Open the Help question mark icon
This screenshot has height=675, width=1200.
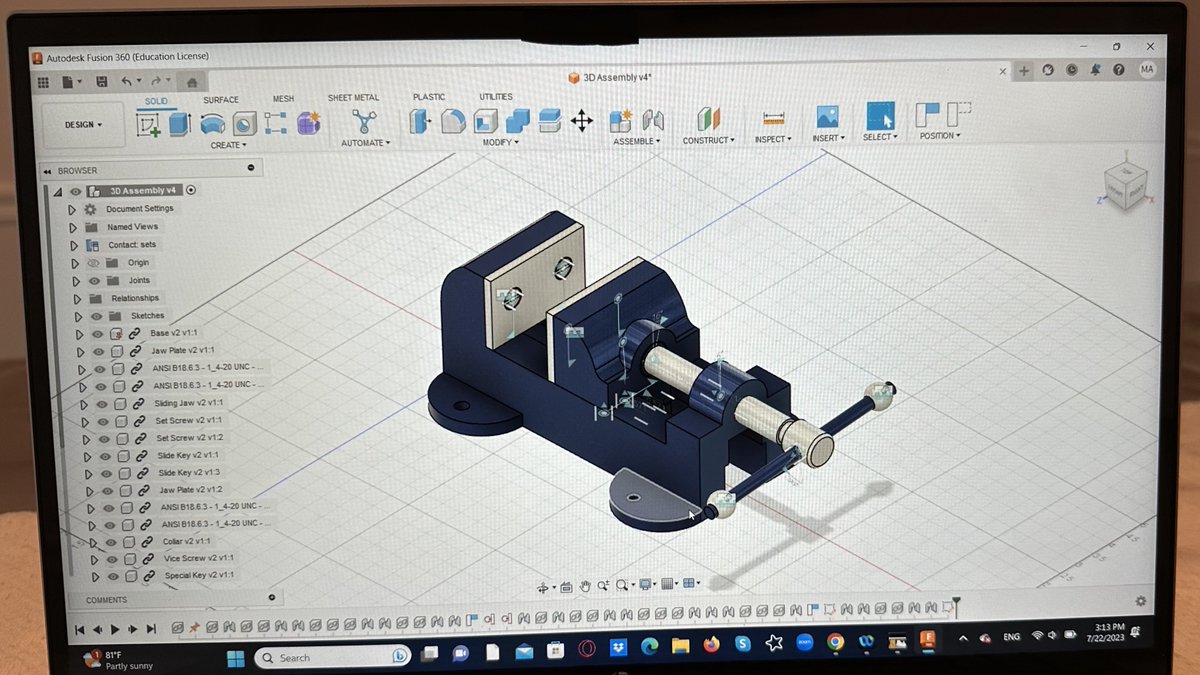click(1119, 69)
